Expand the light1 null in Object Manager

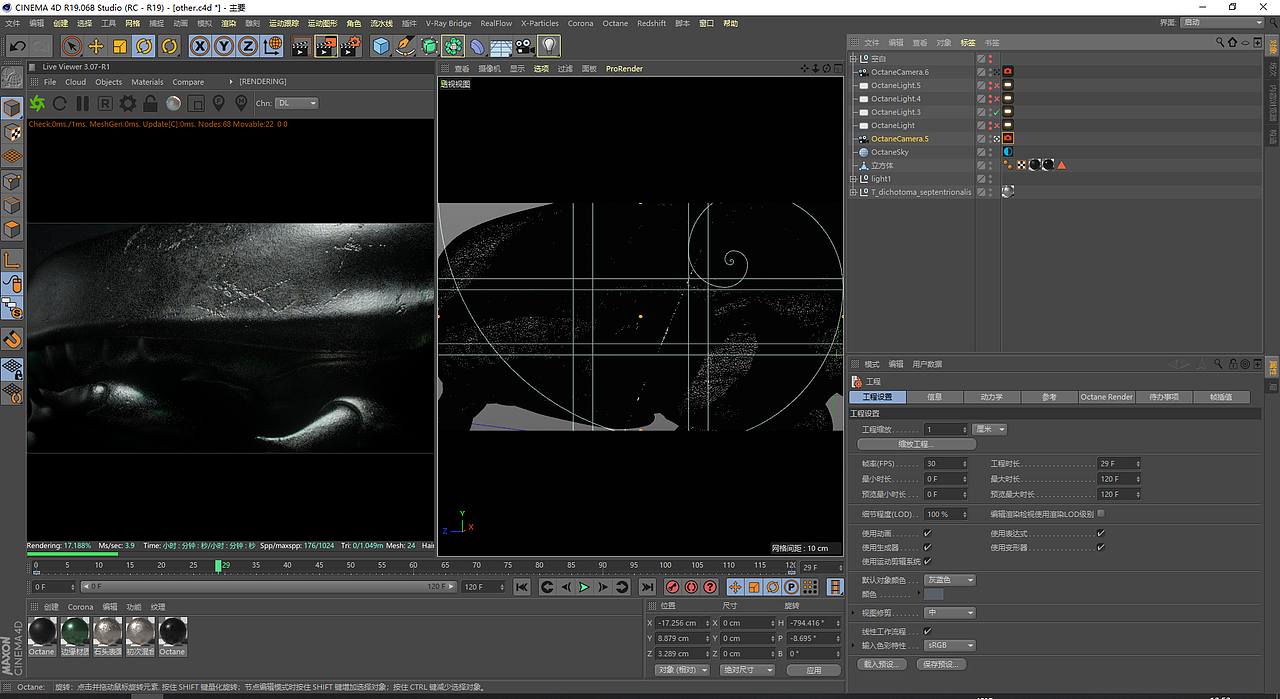point(854,179)
